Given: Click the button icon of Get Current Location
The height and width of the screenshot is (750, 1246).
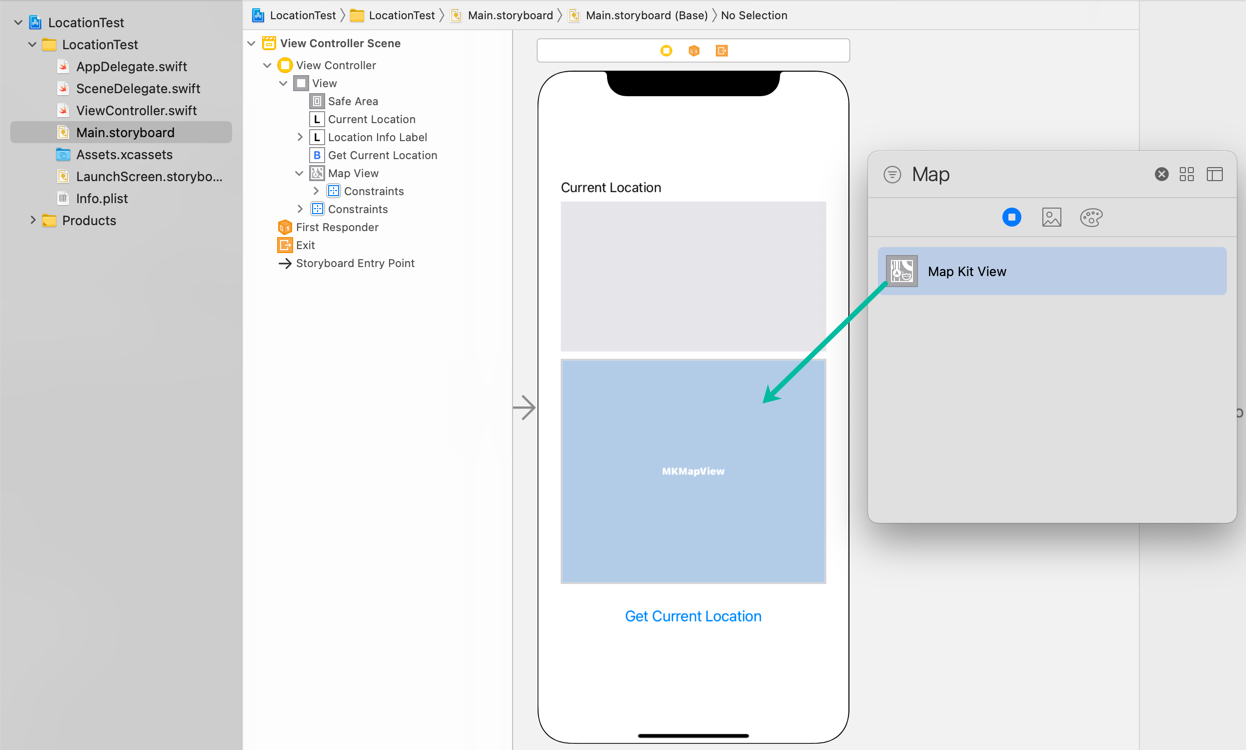Looking at the screenshot, I should click(x=317, y=155).
